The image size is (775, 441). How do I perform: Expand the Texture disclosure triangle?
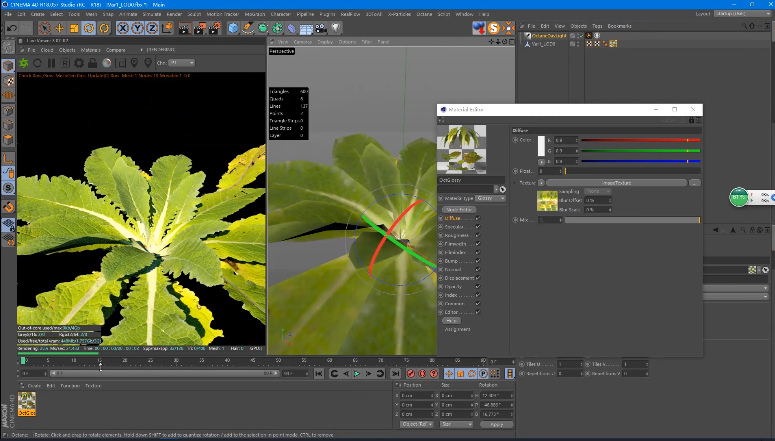click(515, 183)
